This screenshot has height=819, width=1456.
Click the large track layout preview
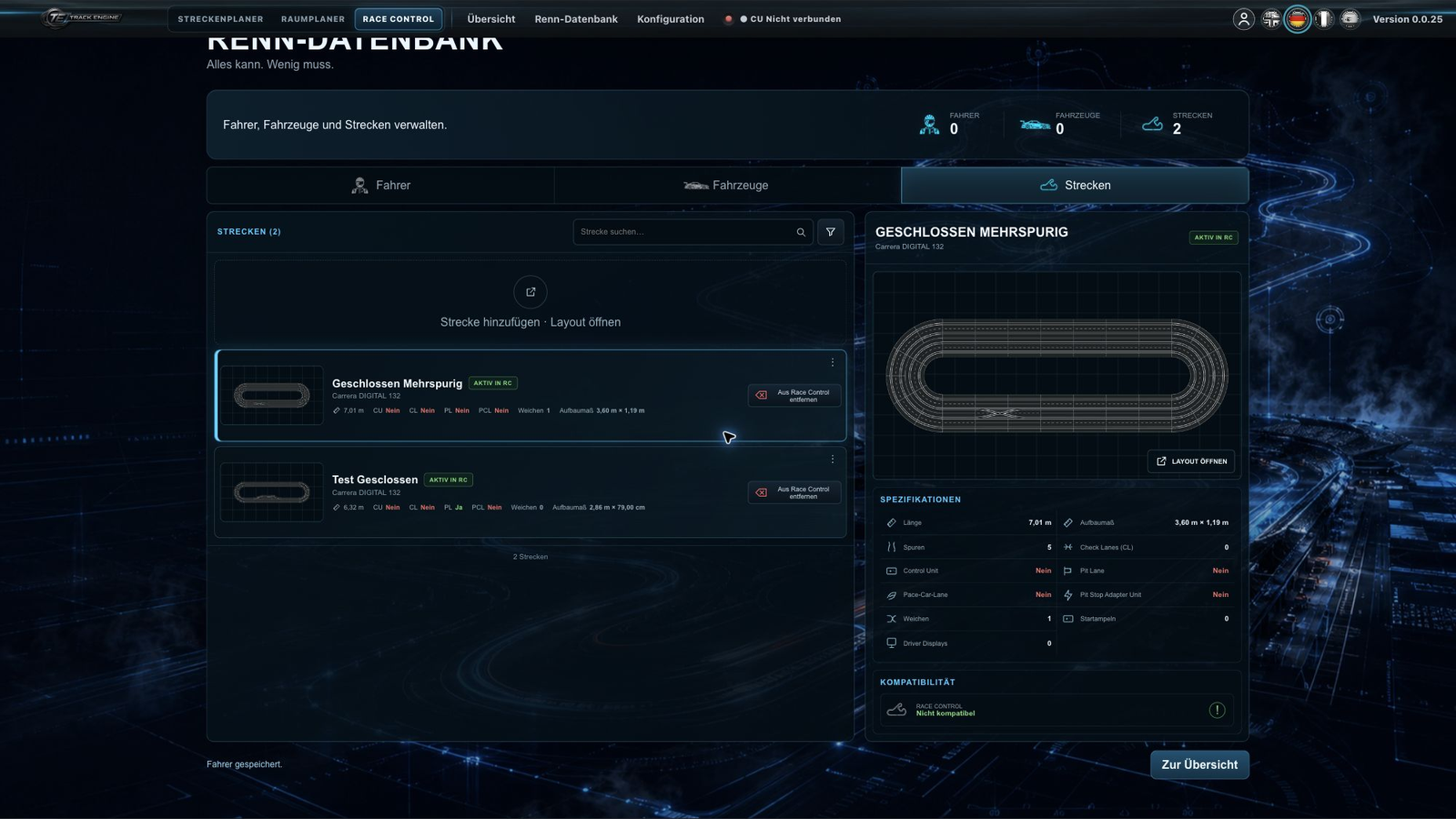click(1057, 375)
